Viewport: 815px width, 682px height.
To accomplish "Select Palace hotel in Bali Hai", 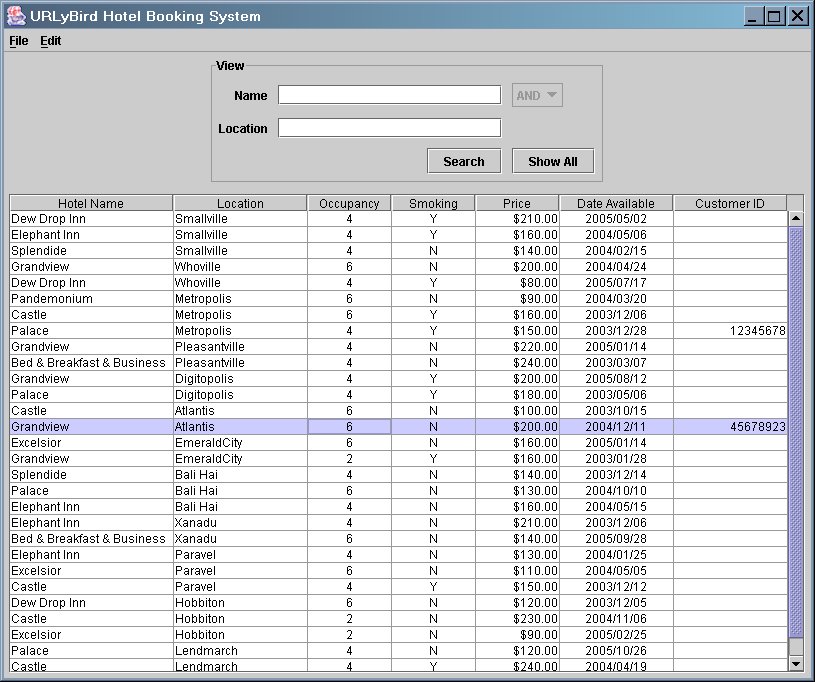I will (91, 491).
